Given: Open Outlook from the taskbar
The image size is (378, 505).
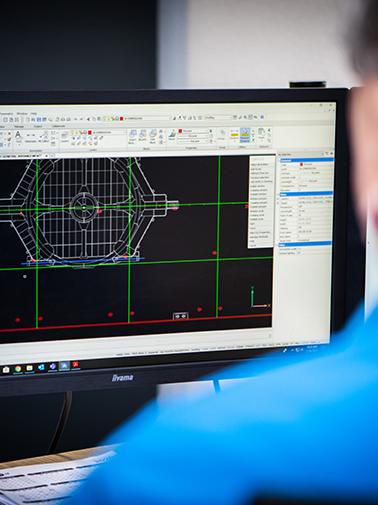Looking at the screenshot, I should (41, 367).
